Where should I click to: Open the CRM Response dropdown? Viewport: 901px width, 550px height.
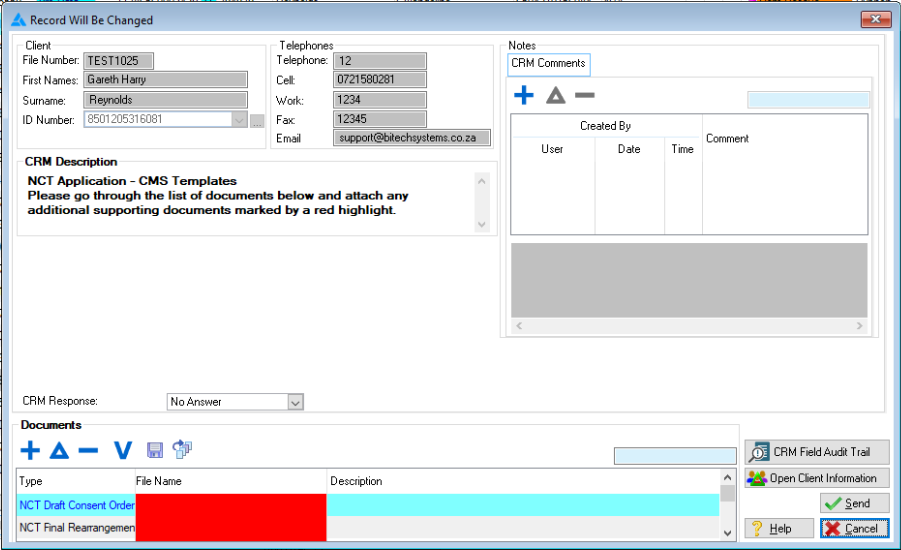click(x=295, y=402)
